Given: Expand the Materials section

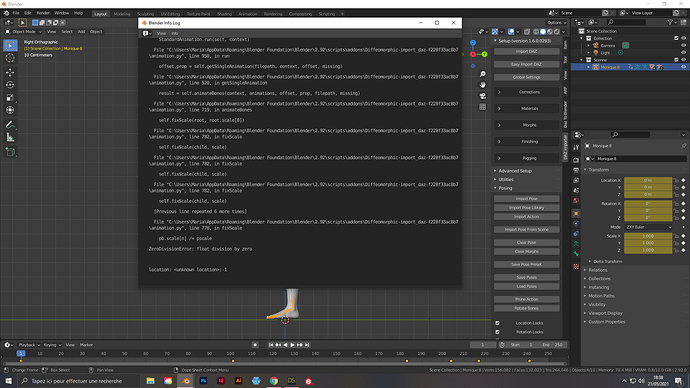Looking at the screenshot, I should [527, 109].
